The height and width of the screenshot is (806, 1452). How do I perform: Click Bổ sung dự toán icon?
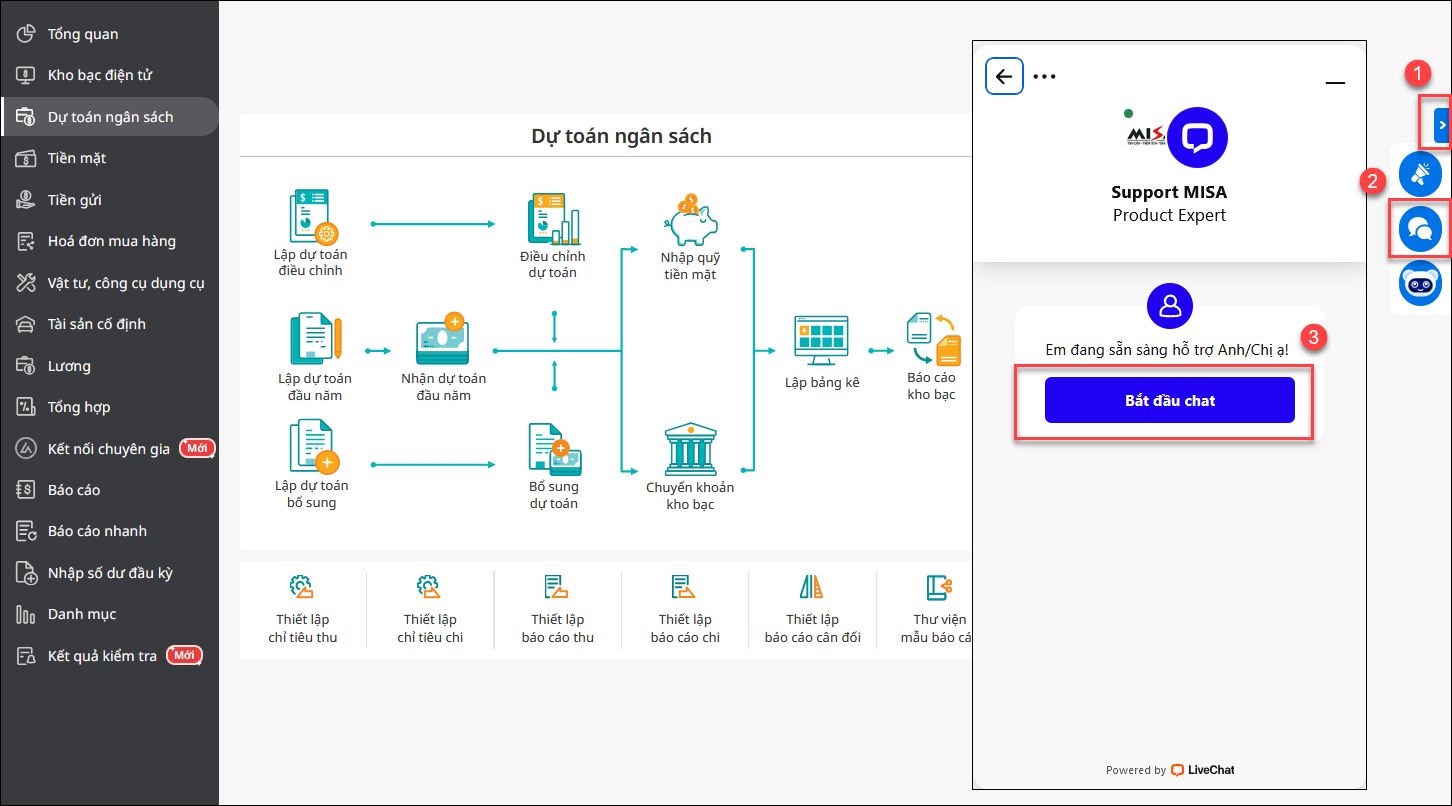click(555, 449)
